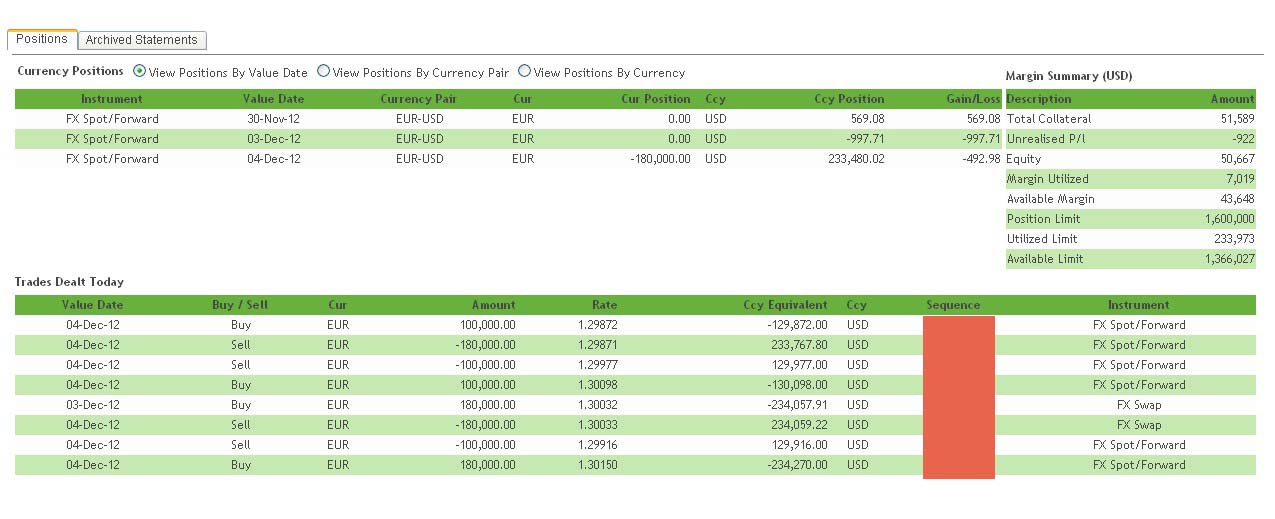Click the 1.30150 rate trade cell
The width and height of the screenshot is (1275, 519).
597,465
